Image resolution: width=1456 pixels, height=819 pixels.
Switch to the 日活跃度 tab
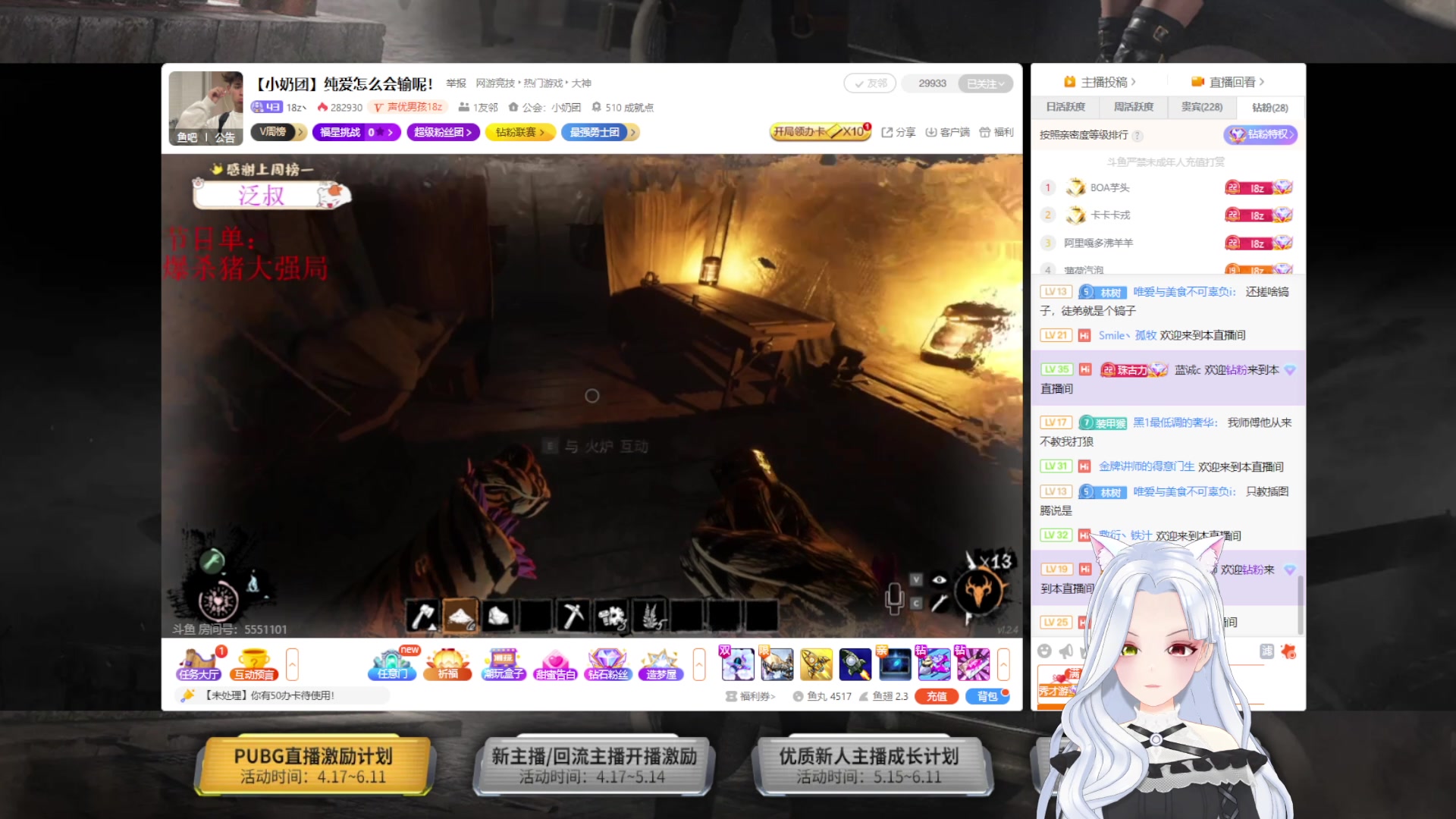[1065, 107]
